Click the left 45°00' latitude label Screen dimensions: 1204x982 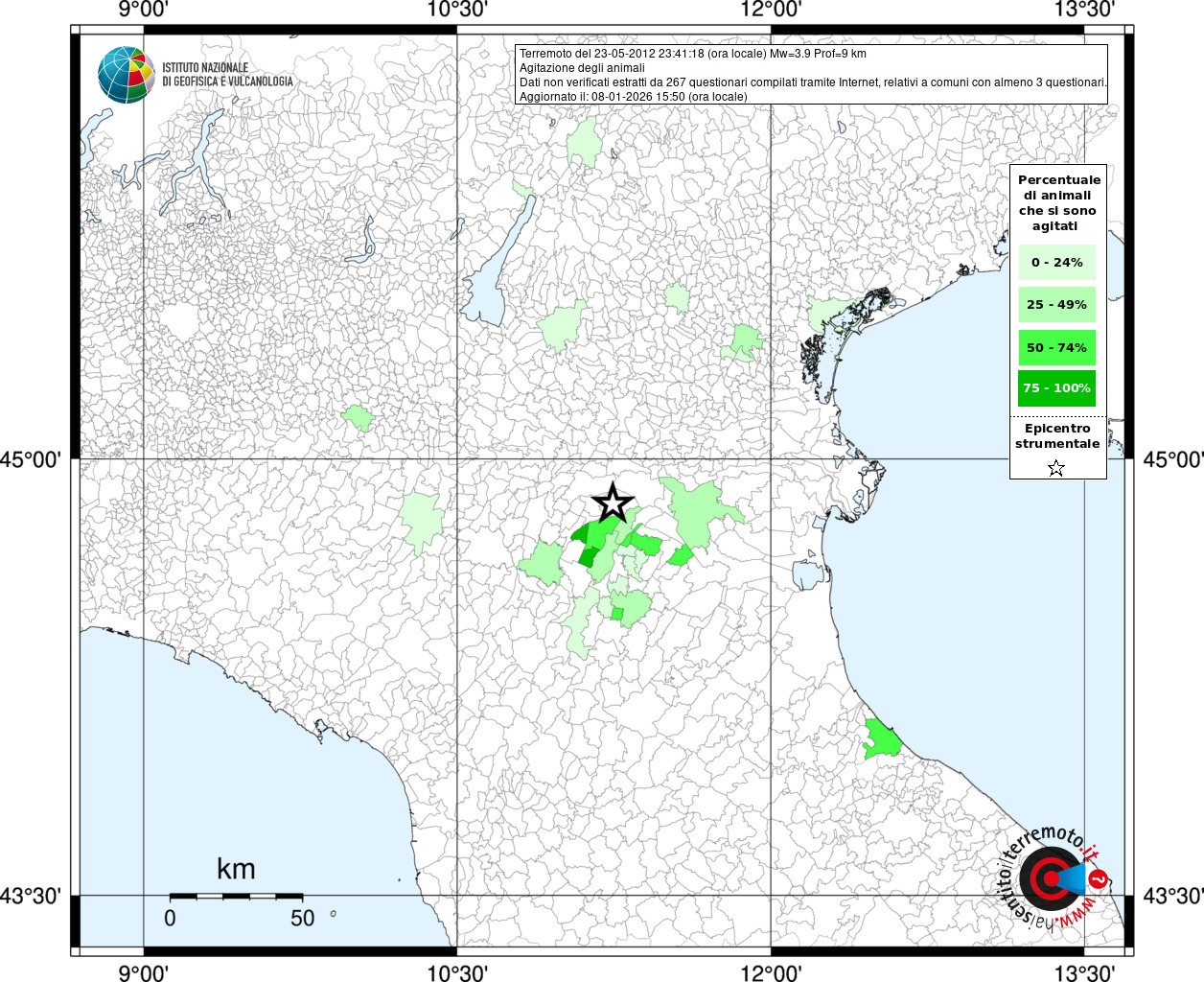(32, 459)
